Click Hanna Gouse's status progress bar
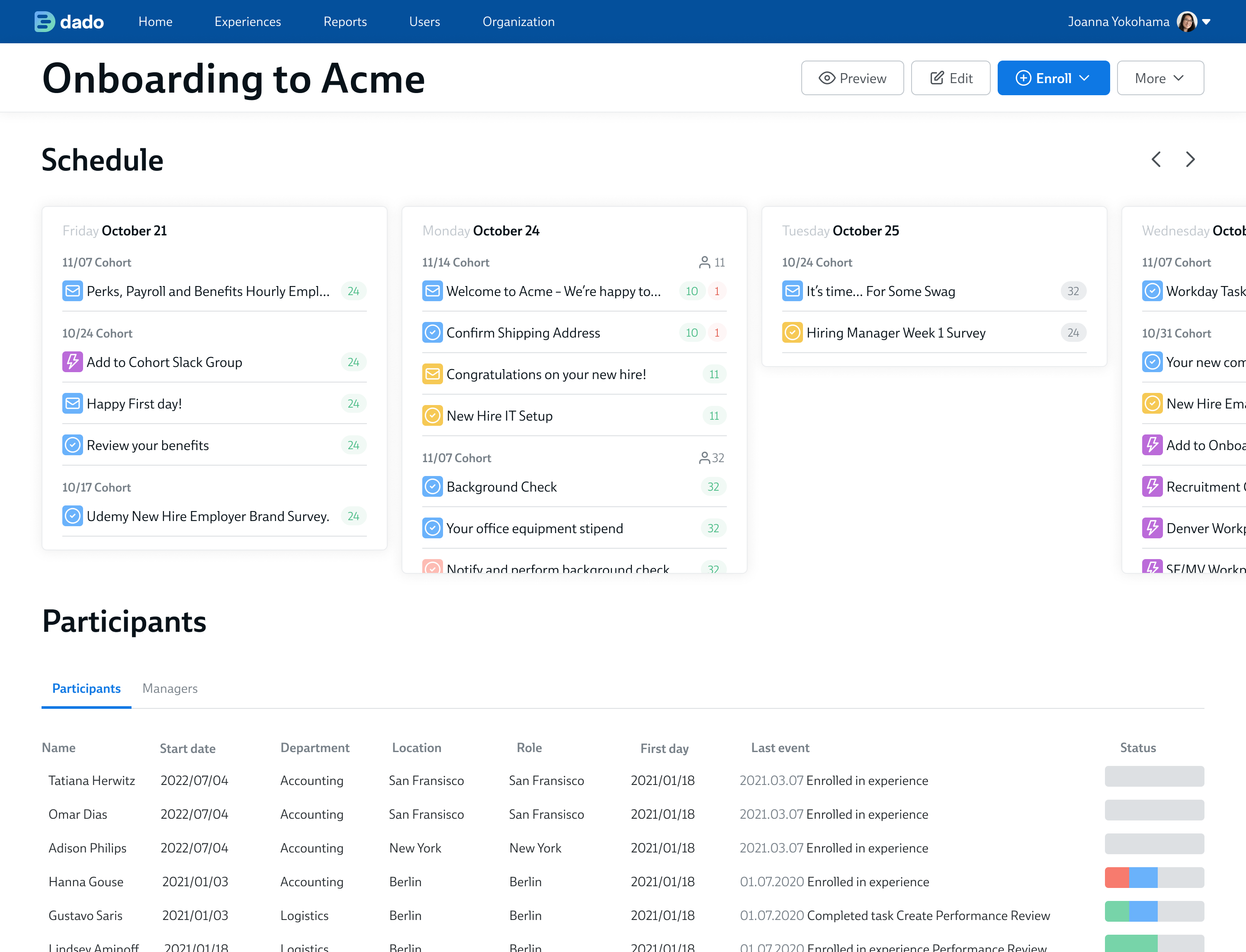This screenshot has width=1246, height=952. (x=1154, y=878)
